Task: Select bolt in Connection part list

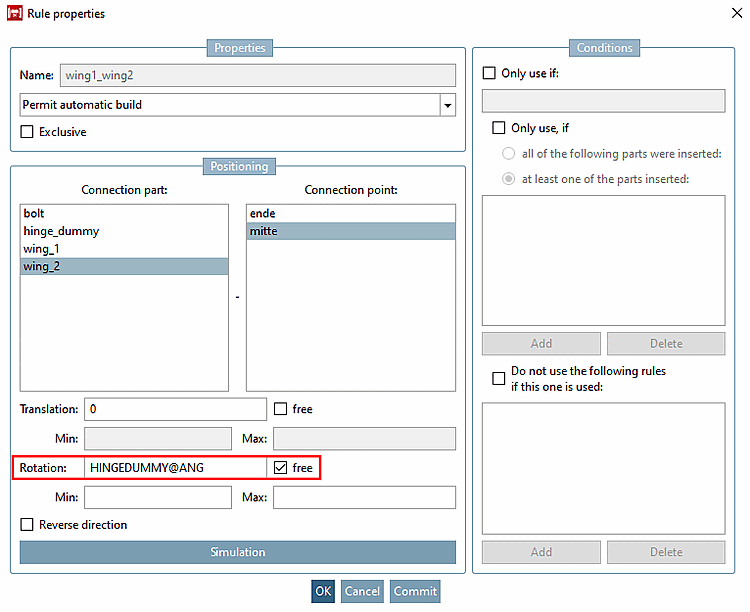Action: 124,213
